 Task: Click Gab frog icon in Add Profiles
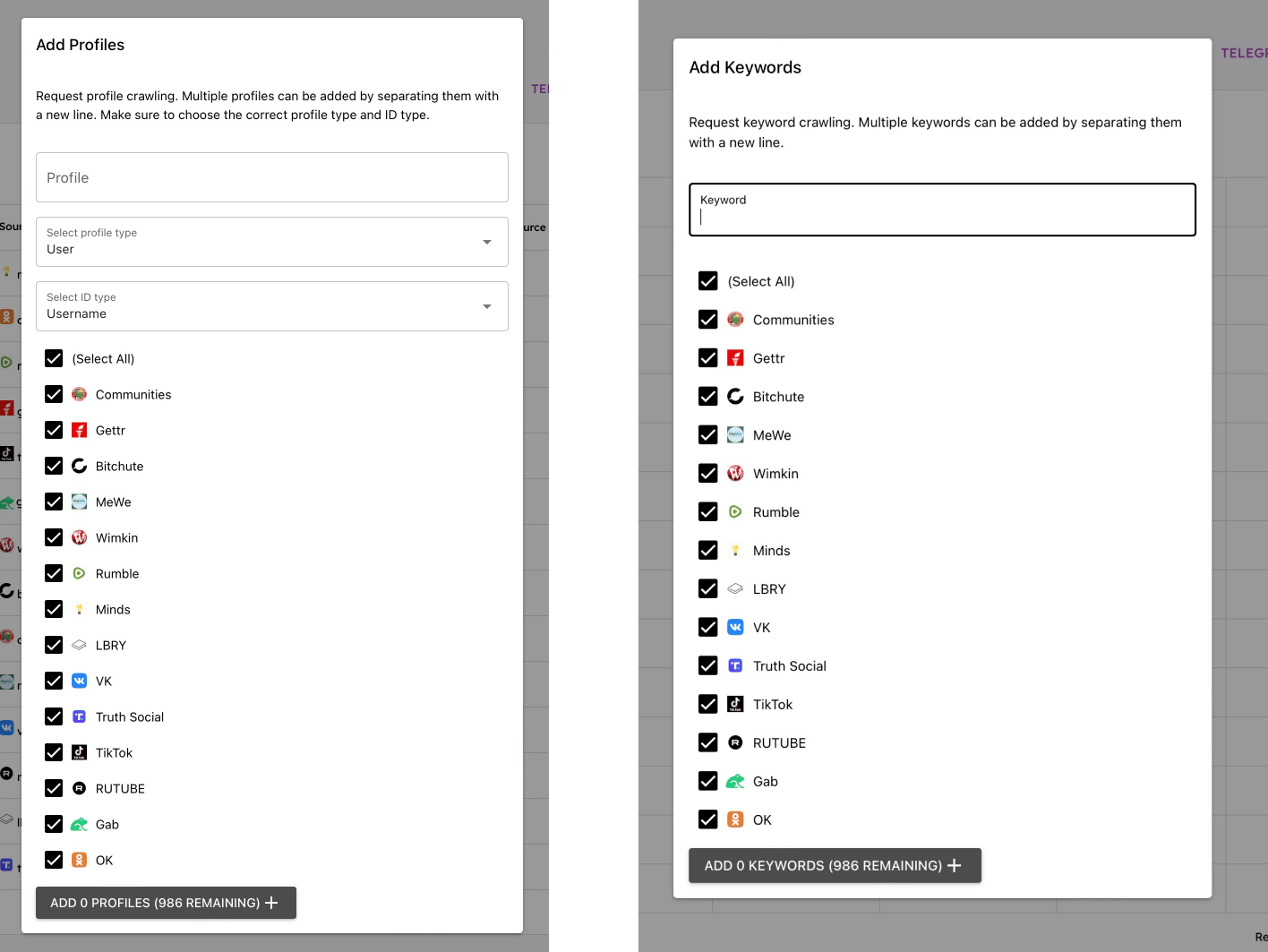click(79, 824)
